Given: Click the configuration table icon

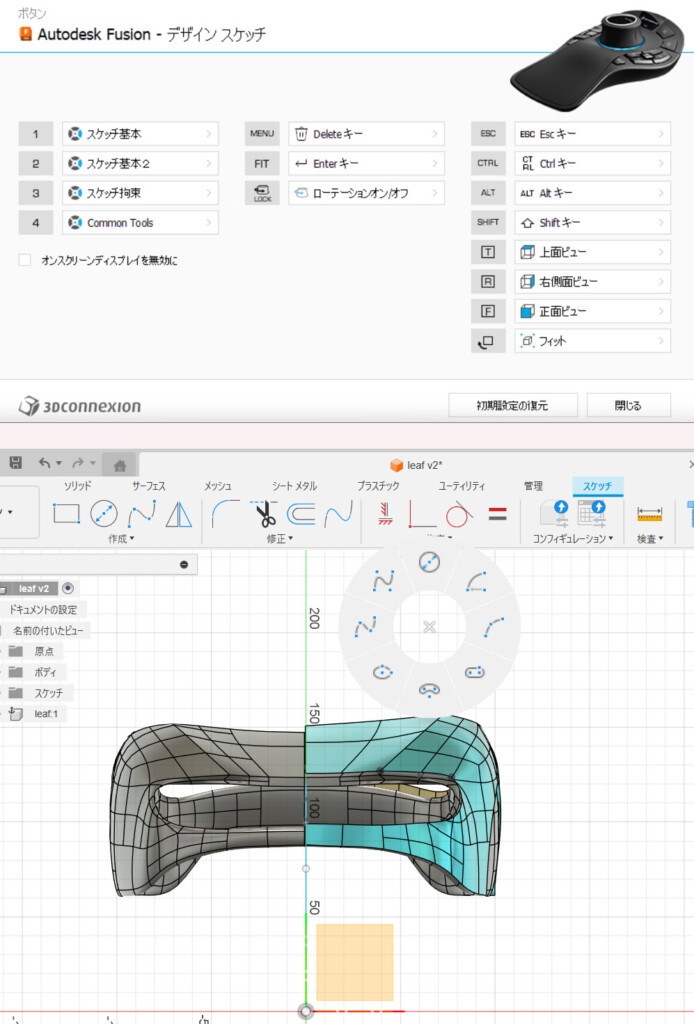Looking at the screenshot, I should [592, 513].
